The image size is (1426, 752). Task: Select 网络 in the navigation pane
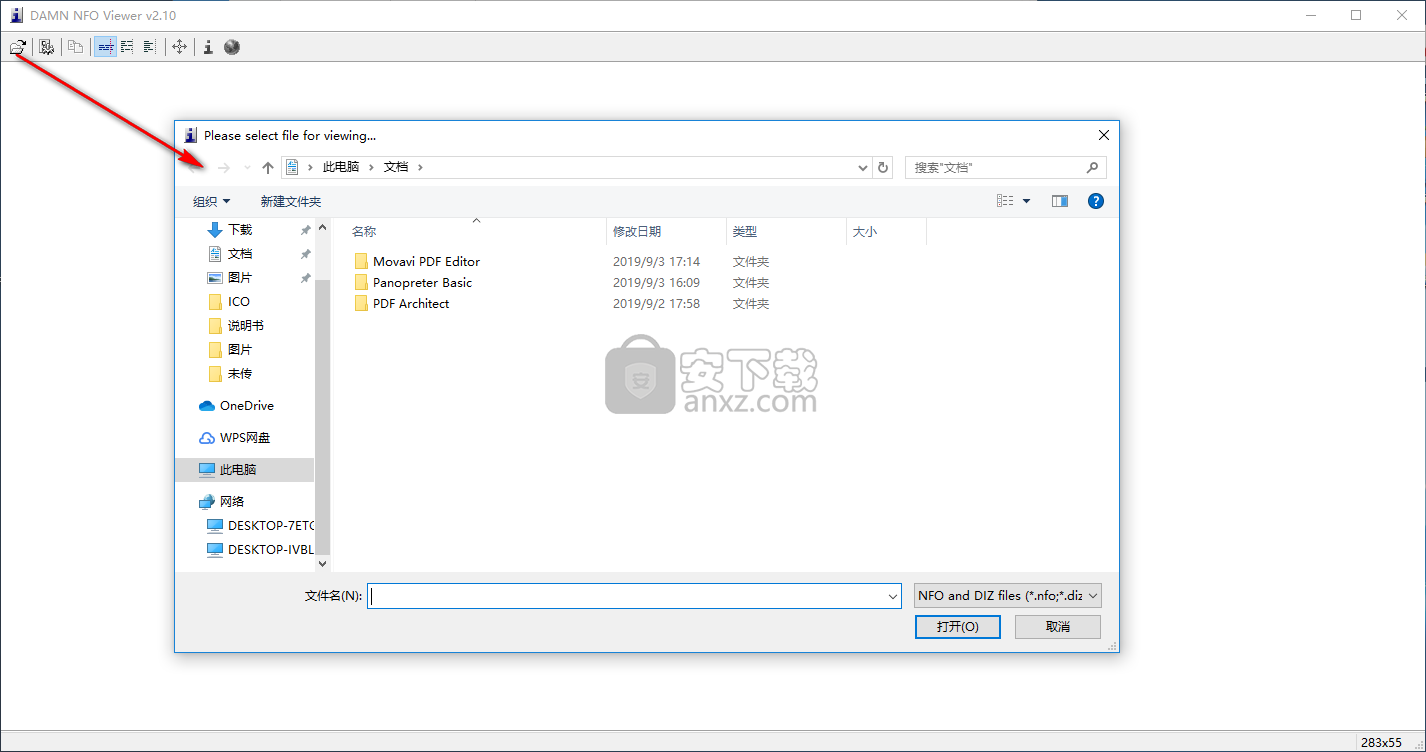pyautogui.click(x=232, y=502)
